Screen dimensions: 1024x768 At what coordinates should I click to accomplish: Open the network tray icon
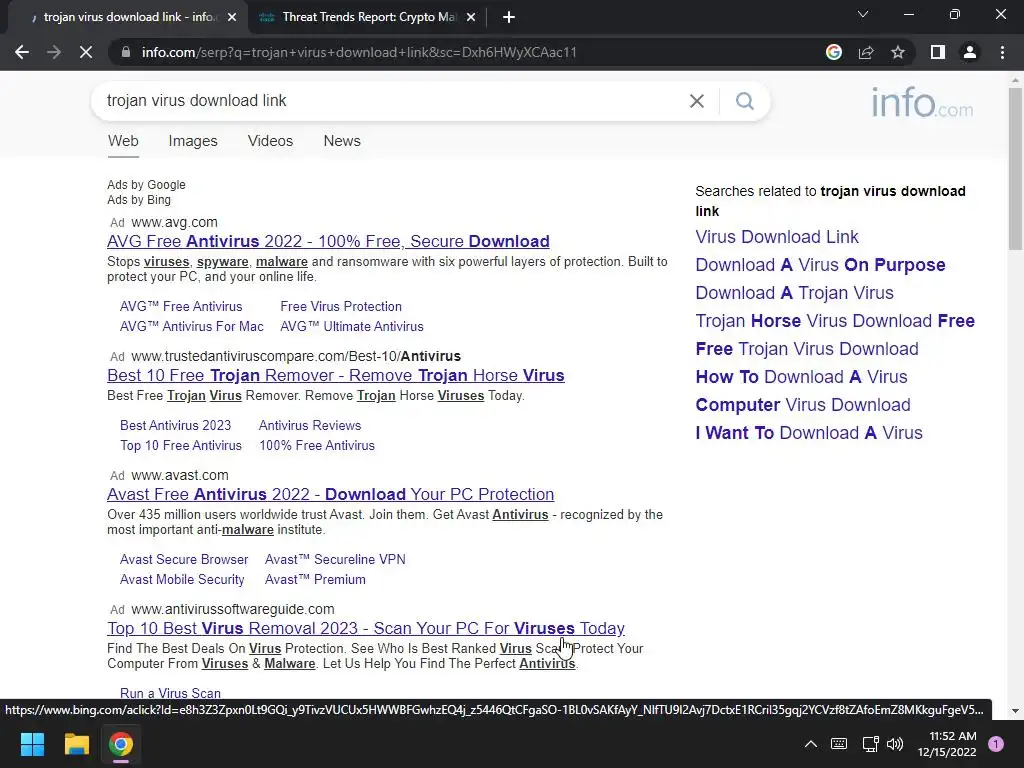tap(871, 744)
